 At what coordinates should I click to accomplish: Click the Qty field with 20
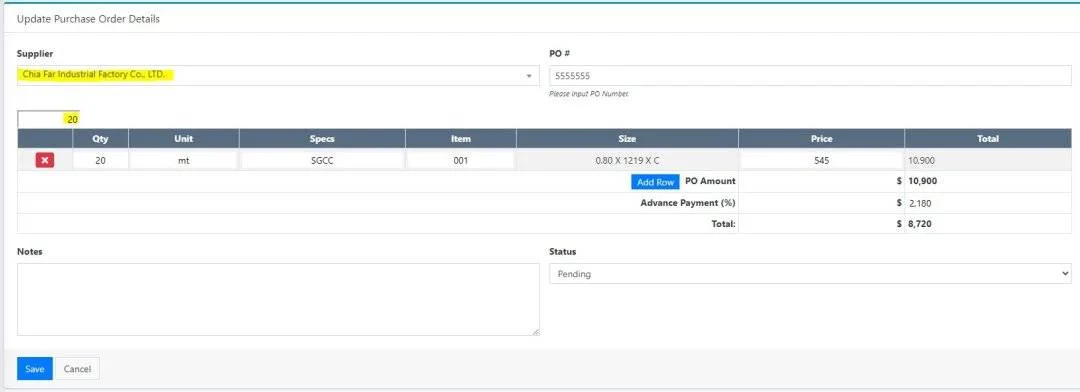101,161
